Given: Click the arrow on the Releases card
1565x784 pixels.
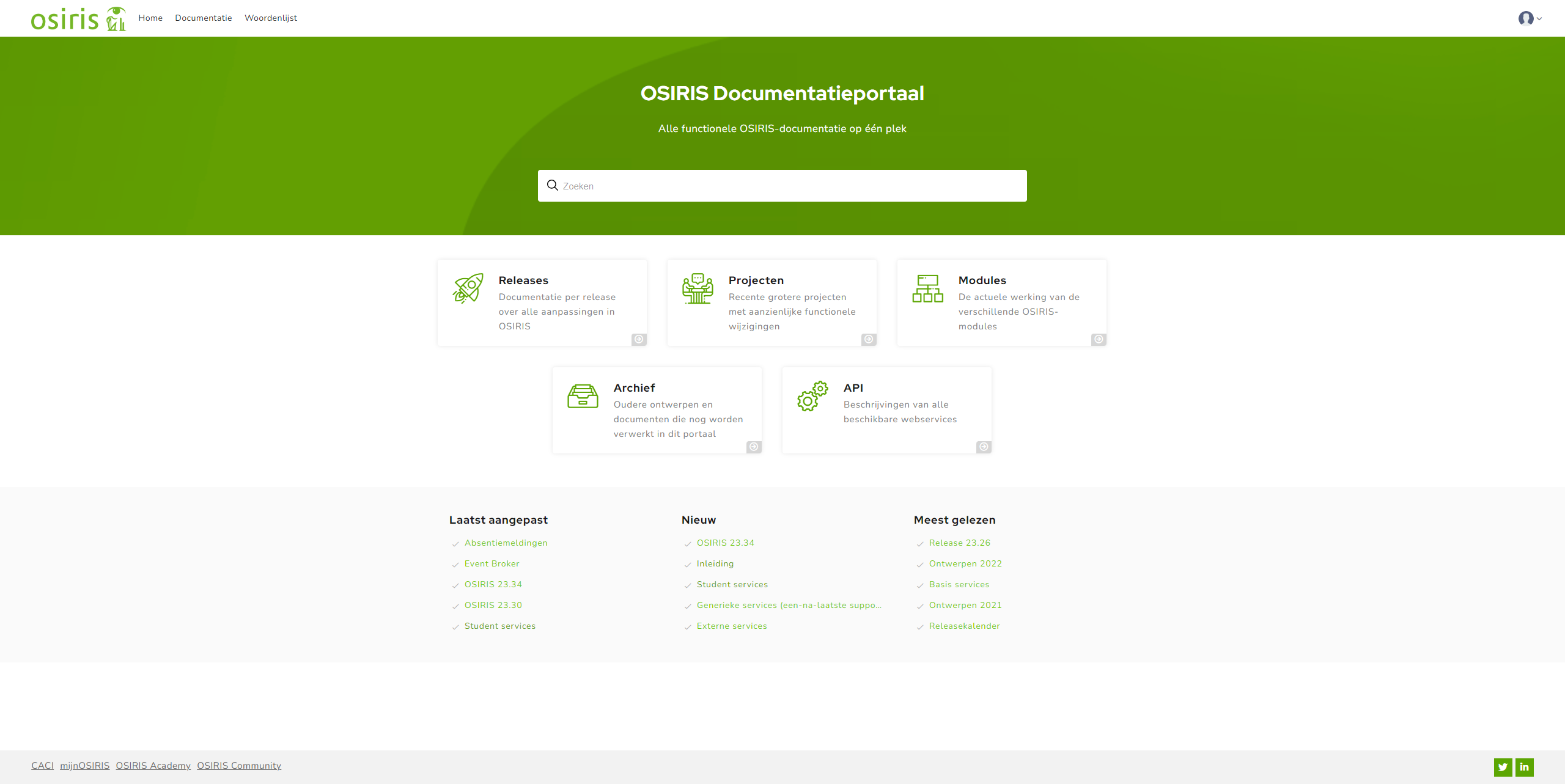Looking at the screenshot, I should click(x=639, y=339).
